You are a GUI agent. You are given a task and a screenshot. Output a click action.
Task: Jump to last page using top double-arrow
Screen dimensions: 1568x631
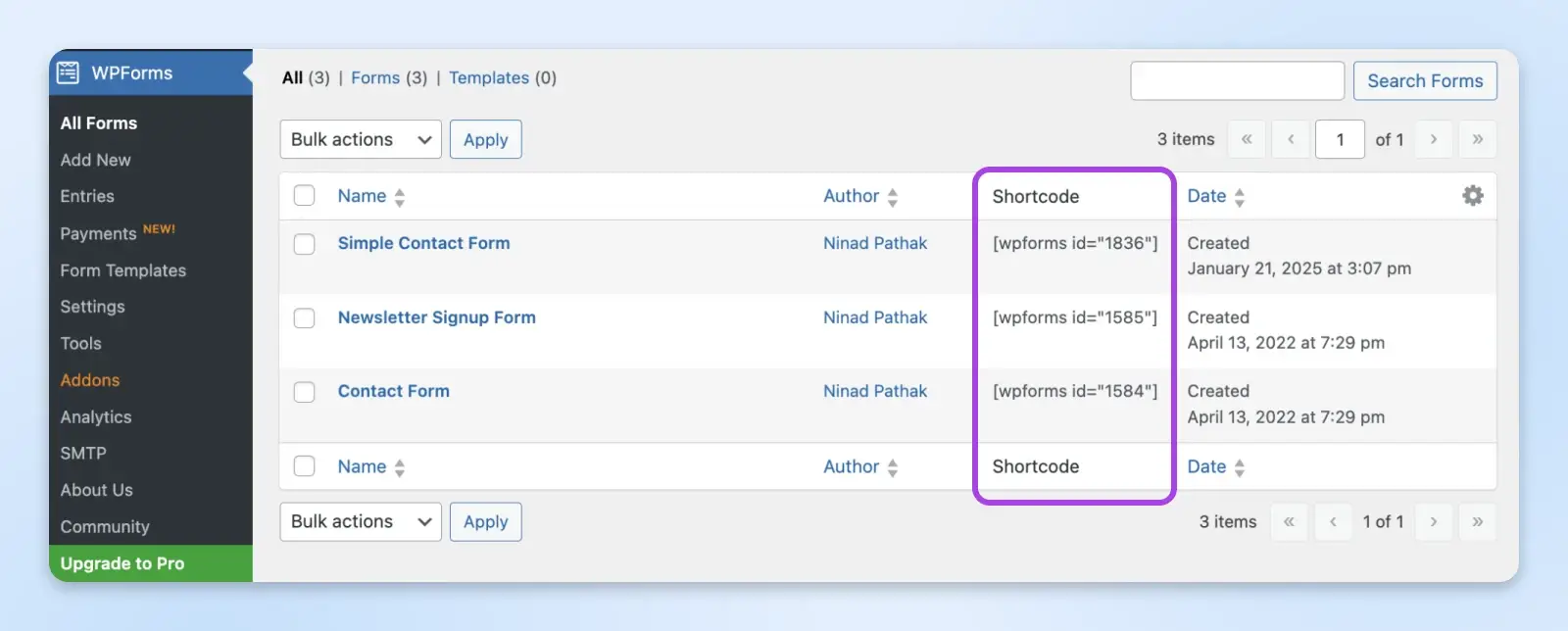(x=1477, y=139)
